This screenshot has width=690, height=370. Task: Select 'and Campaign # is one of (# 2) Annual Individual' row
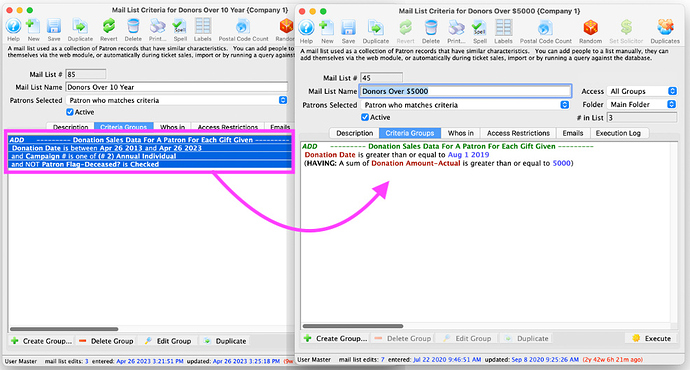[150, 156]
